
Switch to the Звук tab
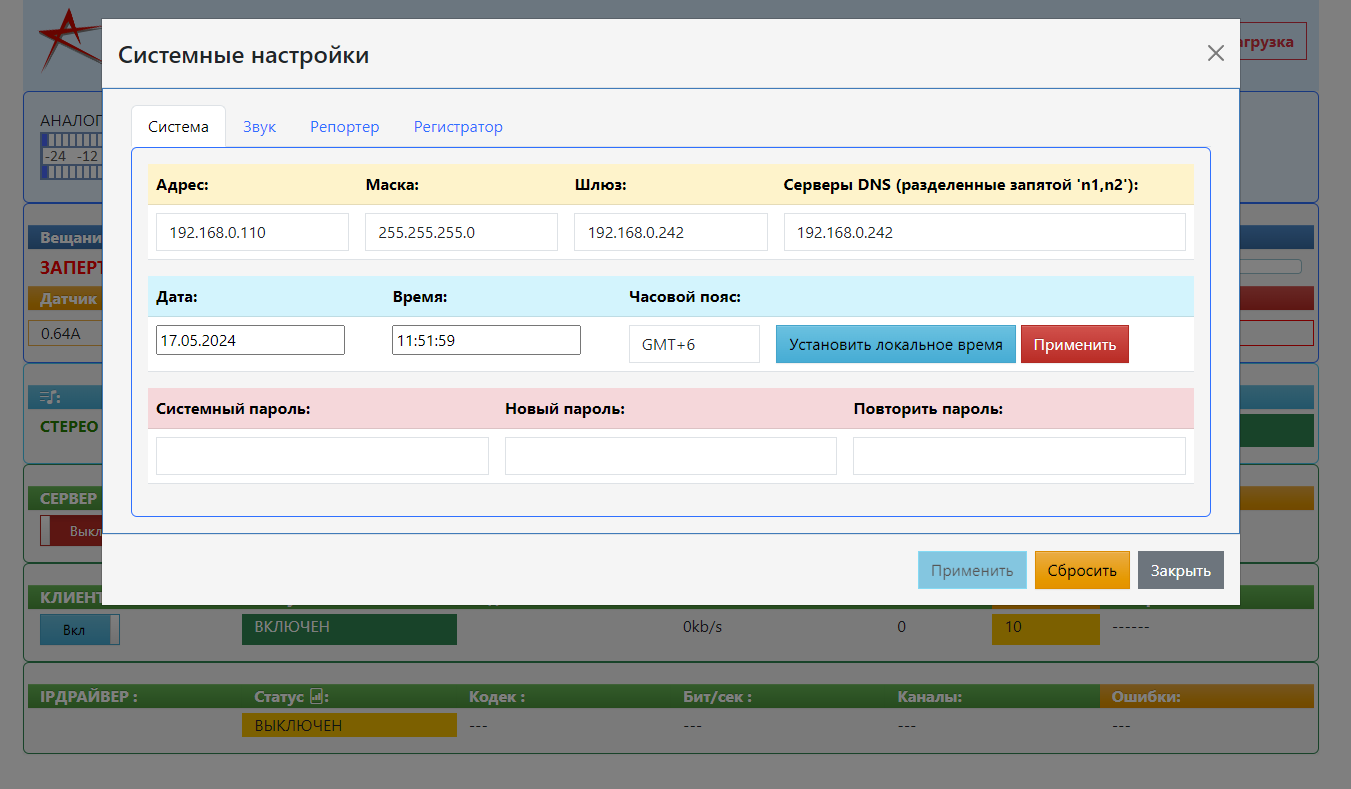pos(259,127)
